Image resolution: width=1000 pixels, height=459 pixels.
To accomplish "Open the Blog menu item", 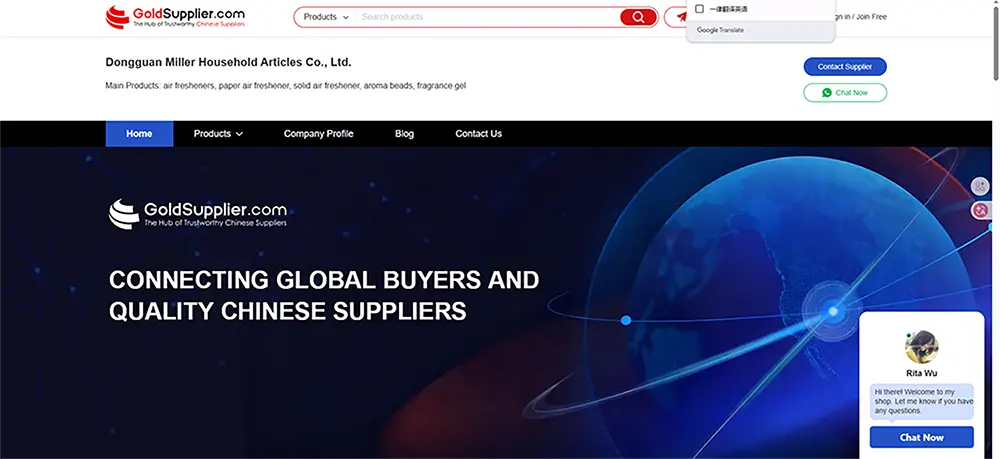I will click(x=404, y=134).
